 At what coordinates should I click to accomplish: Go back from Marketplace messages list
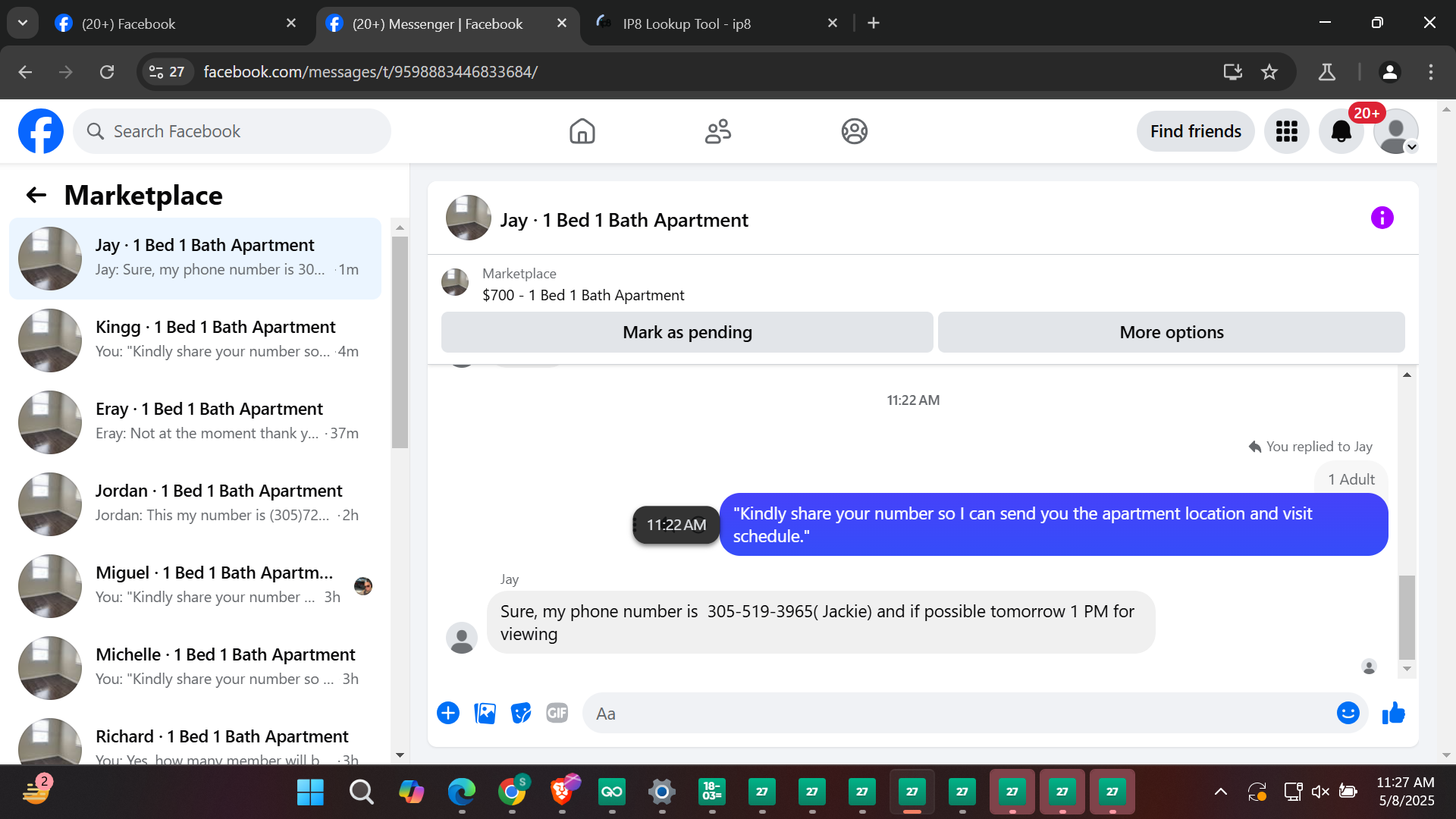pos(36,196)
